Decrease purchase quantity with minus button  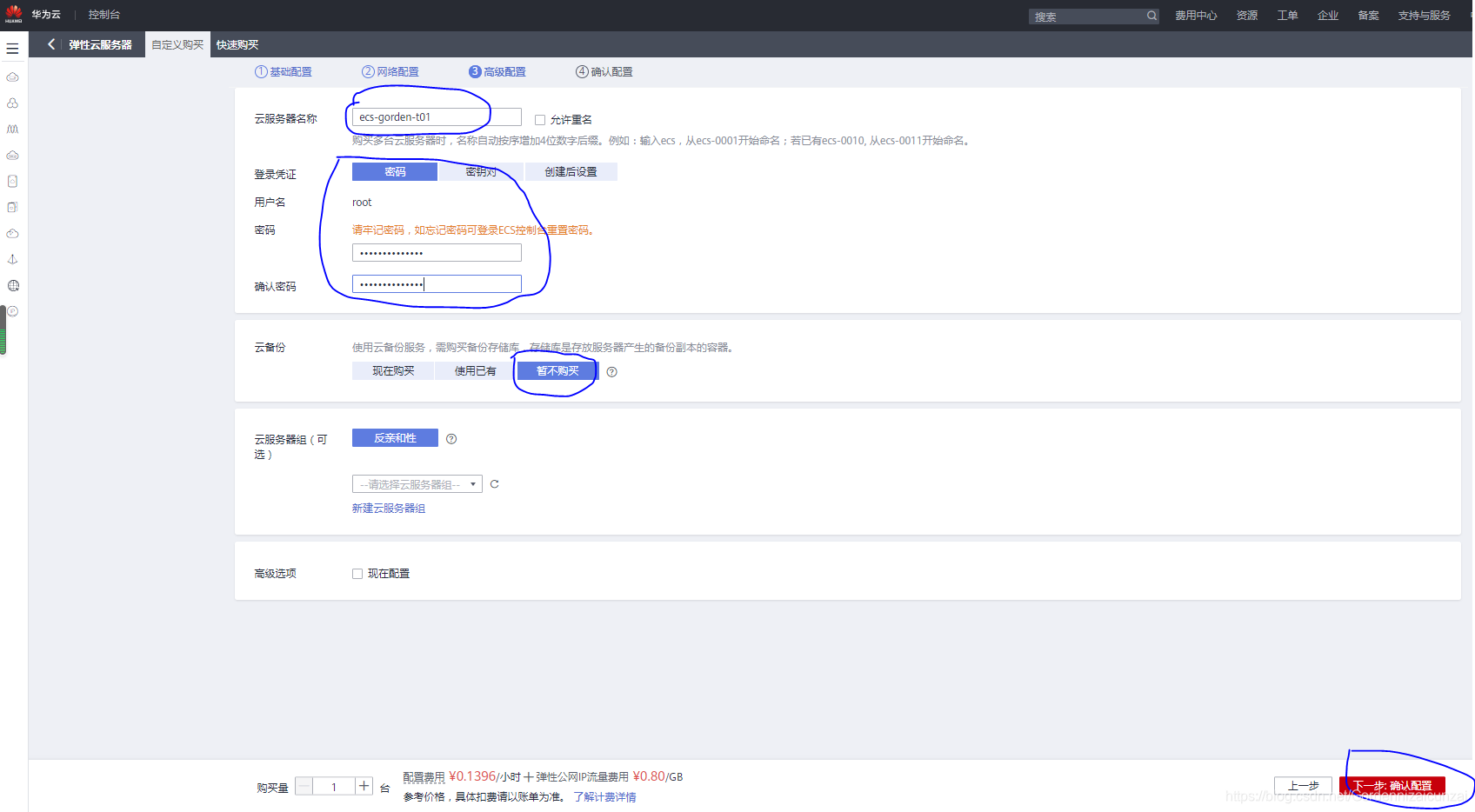point(304,786)
